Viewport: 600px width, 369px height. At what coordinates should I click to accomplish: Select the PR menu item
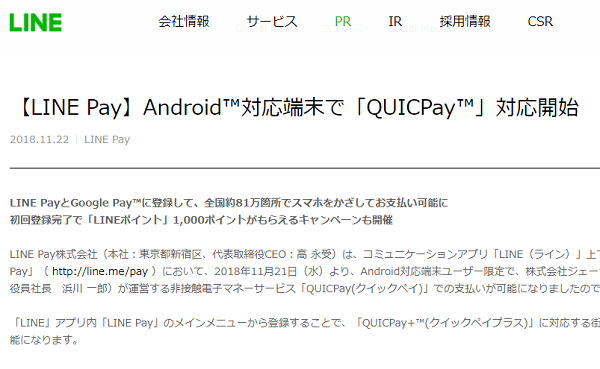tap(343, 21)
